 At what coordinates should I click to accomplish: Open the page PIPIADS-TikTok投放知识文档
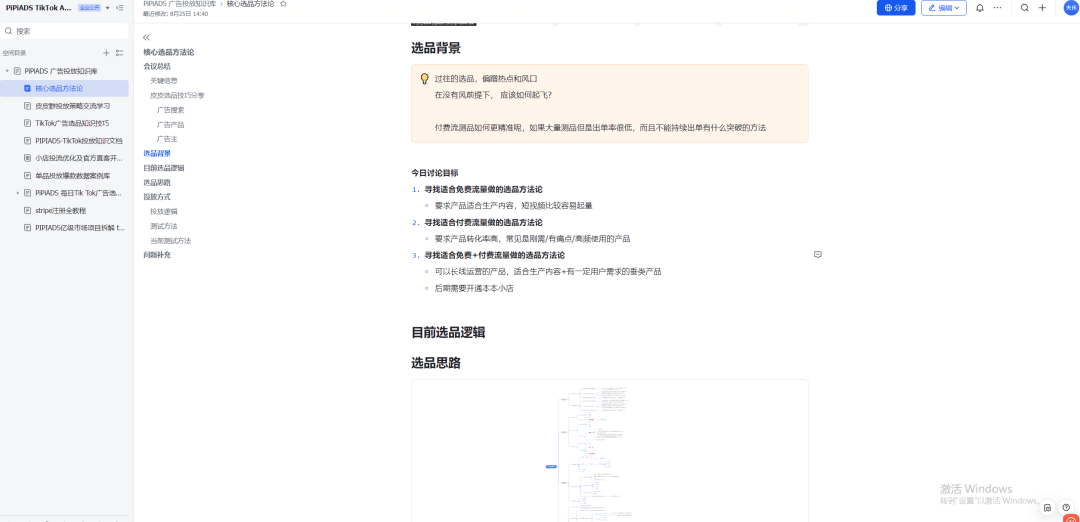coord(79,140)
